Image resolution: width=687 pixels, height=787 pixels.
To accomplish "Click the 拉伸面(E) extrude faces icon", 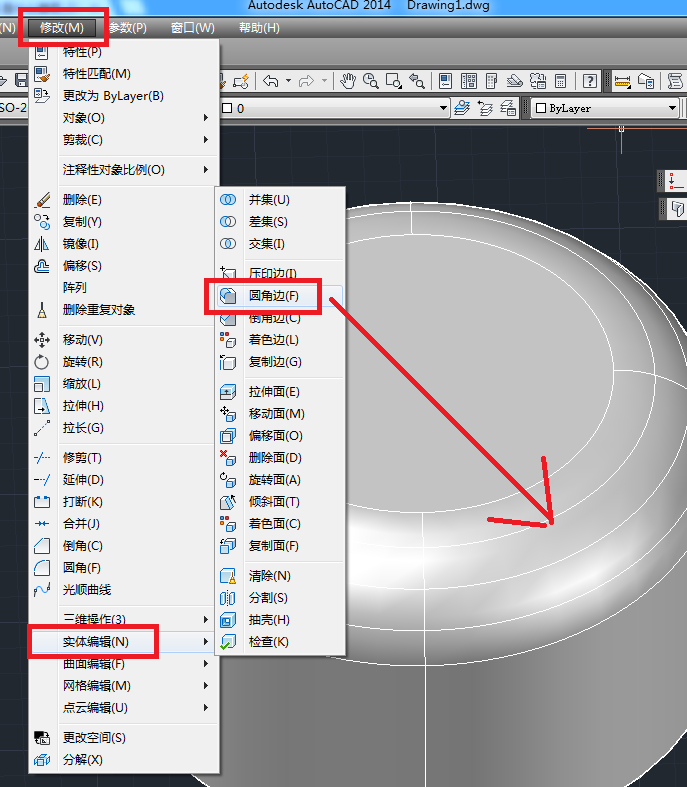I will click(228, 392).
